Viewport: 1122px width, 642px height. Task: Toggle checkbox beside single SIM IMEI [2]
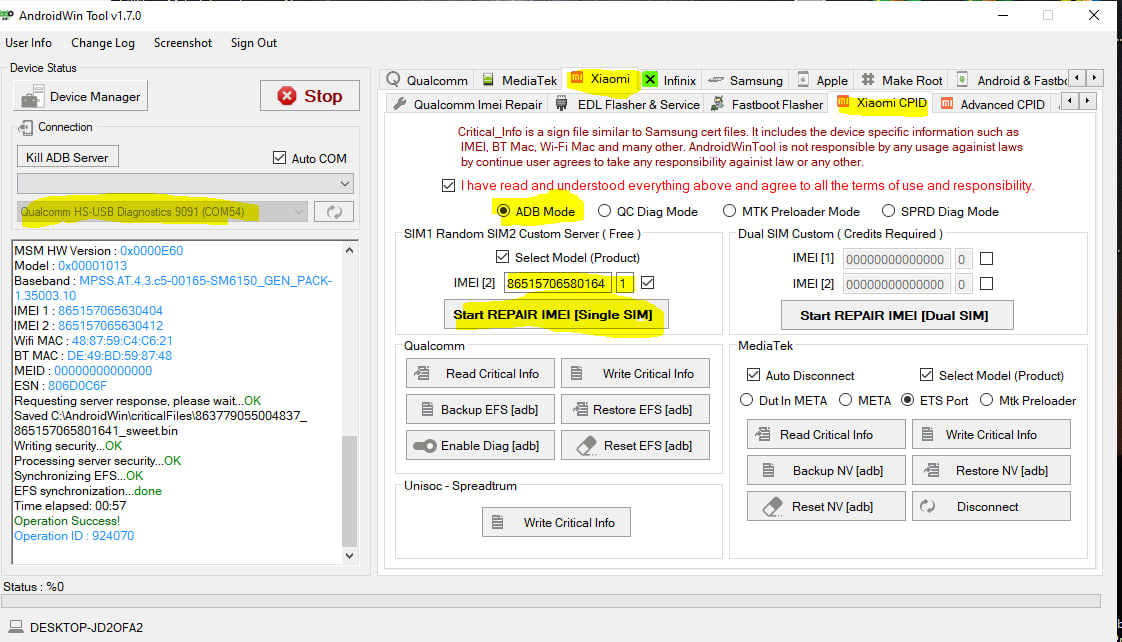click(x=648, y=283)
